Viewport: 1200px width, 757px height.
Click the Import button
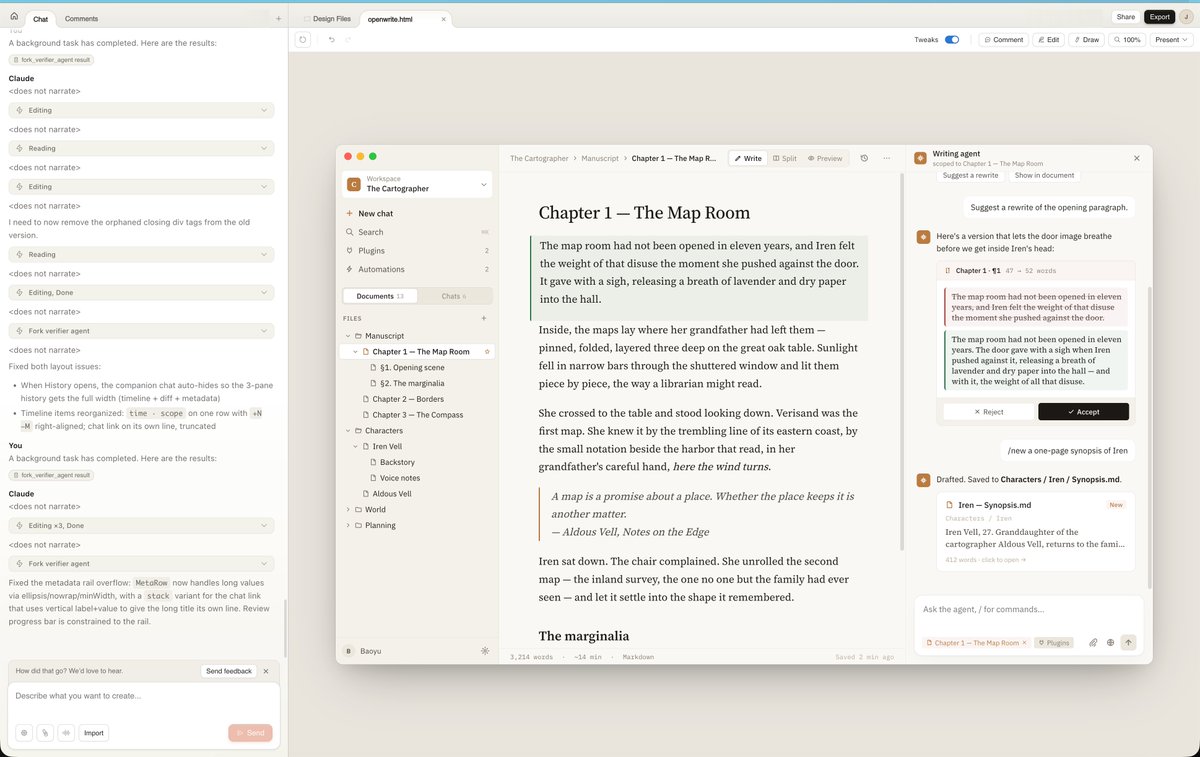click(94, 733)
